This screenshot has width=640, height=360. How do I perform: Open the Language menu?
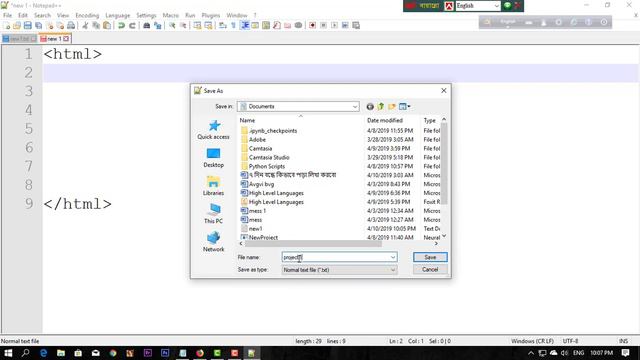click(x=118, y=15)
